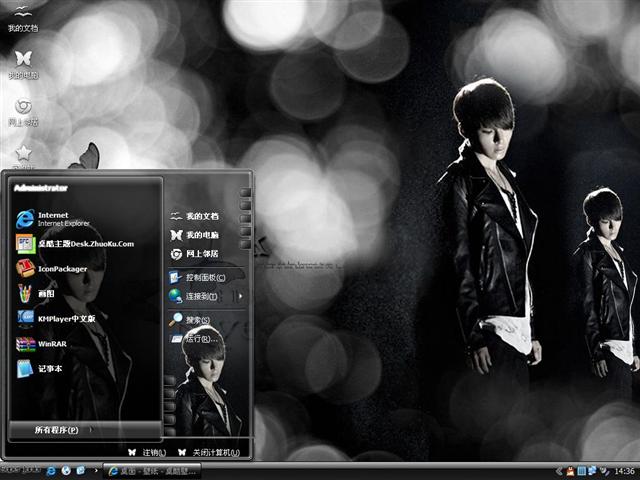This screenshot has height=480, width=640.
Task: Launch Internet Explorer from quick launch
Action: (x=51, y=471)
